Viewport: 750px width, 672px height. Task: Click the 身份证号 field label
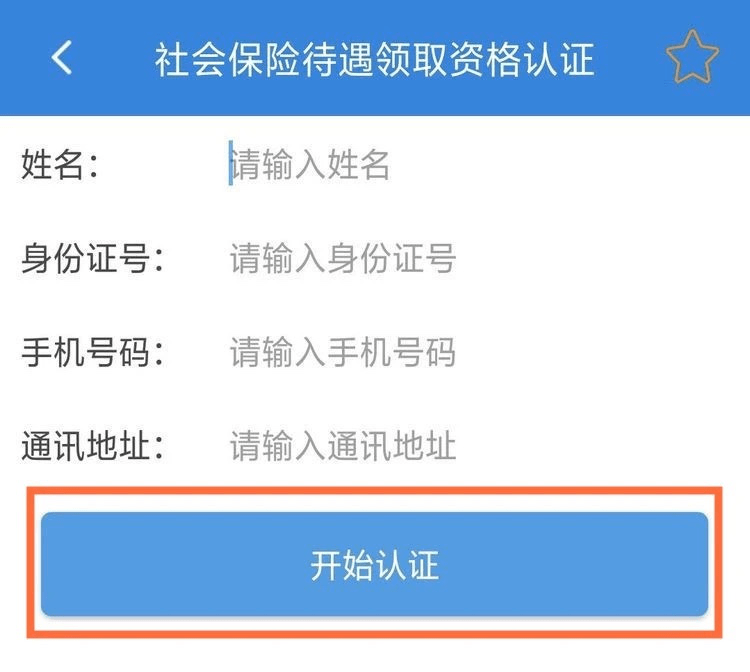pos(92,259)
